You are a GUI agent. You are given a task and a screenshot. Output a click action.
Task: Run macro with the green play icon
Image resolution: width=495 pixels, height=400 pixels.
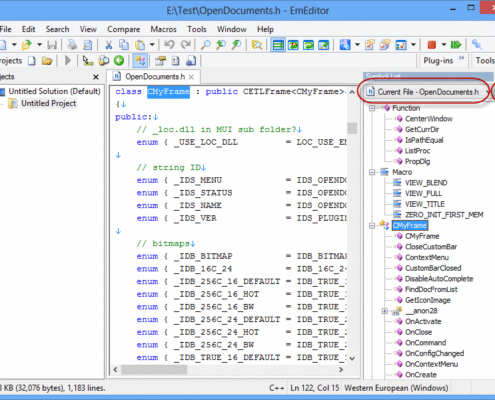(x=456, y=45)
